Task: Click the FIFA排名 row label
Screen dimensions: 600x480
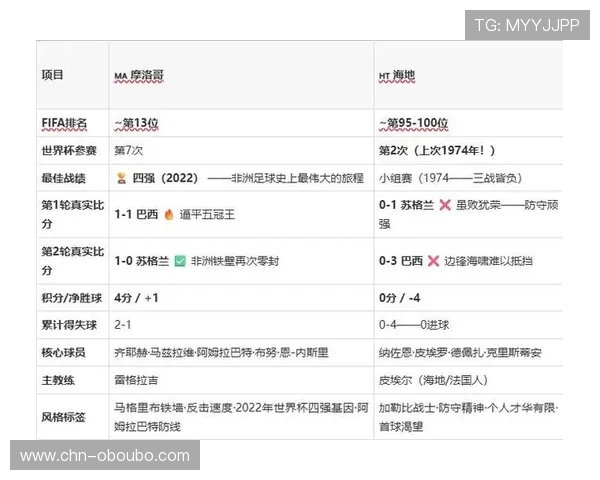Action: (64, 123)
